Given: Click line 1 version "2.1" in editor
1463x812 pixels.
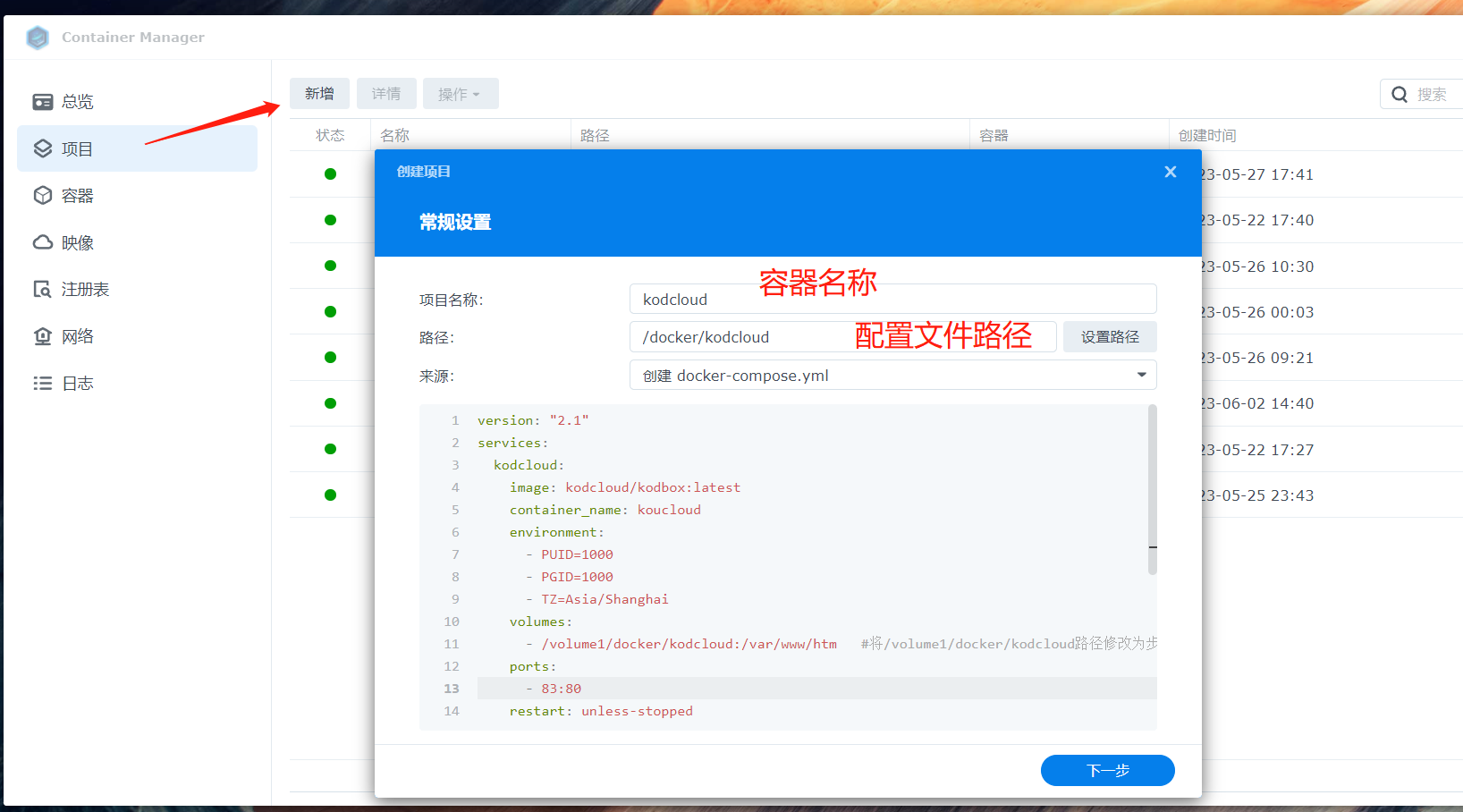Looking at the screenshot, I should pos(533,420).
